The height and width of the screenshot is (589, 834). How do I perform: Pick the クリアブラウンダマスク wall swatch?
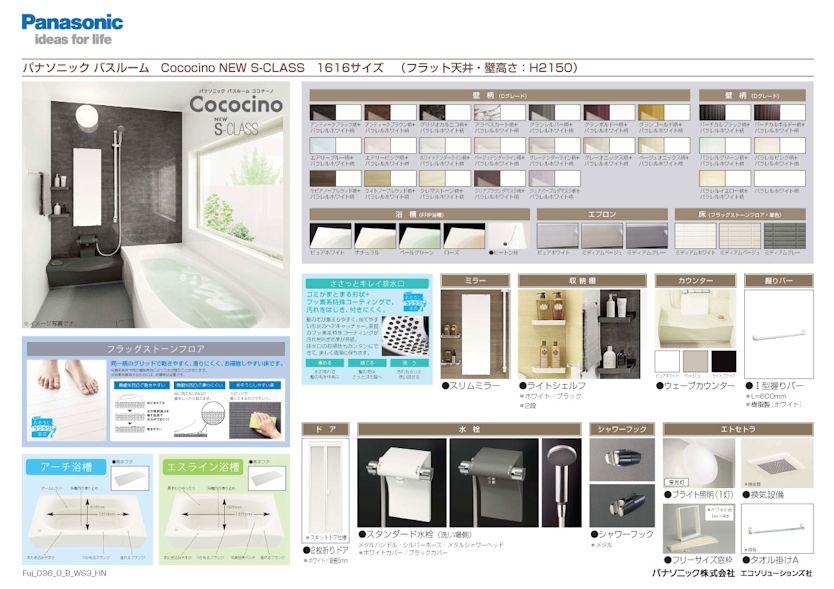point(499,178)
